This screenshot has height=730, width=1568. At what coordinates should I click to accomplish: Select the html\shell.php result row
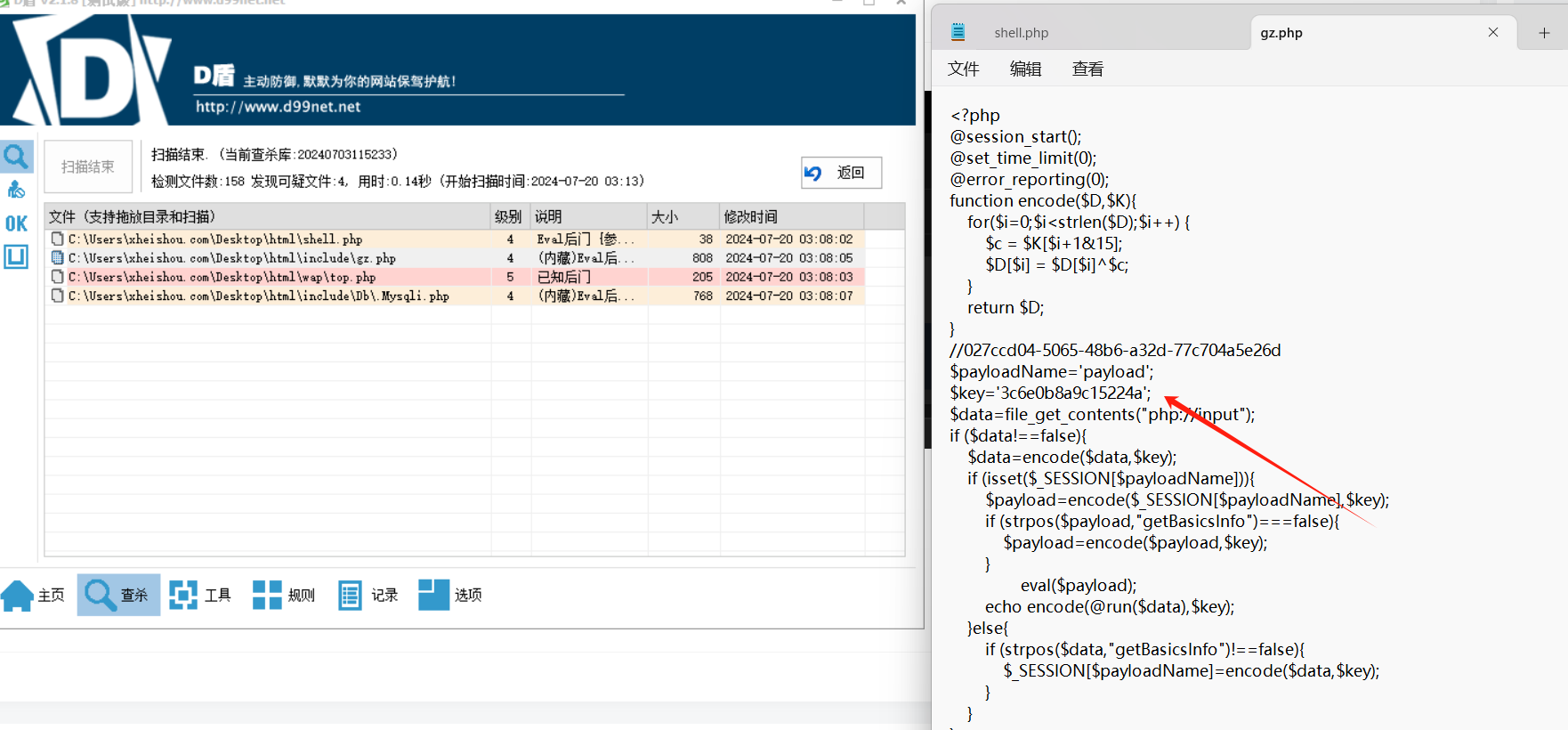(x=455, y=239)
